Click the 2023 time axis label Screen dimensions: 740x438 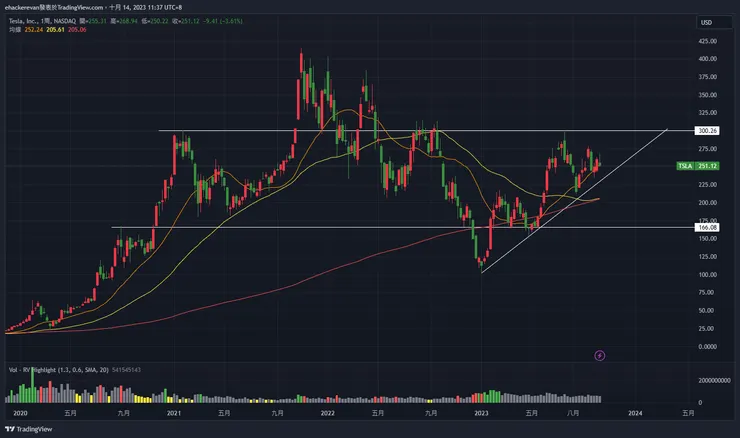pos(481,413)
